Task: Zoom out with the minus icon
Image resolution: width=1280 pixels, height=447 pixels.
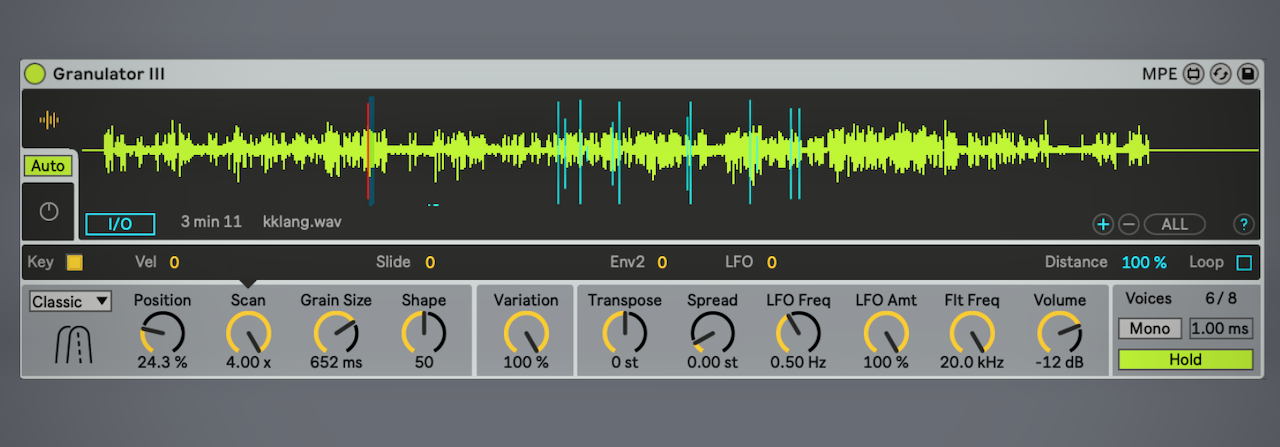Action: [x=1127, y=224]
